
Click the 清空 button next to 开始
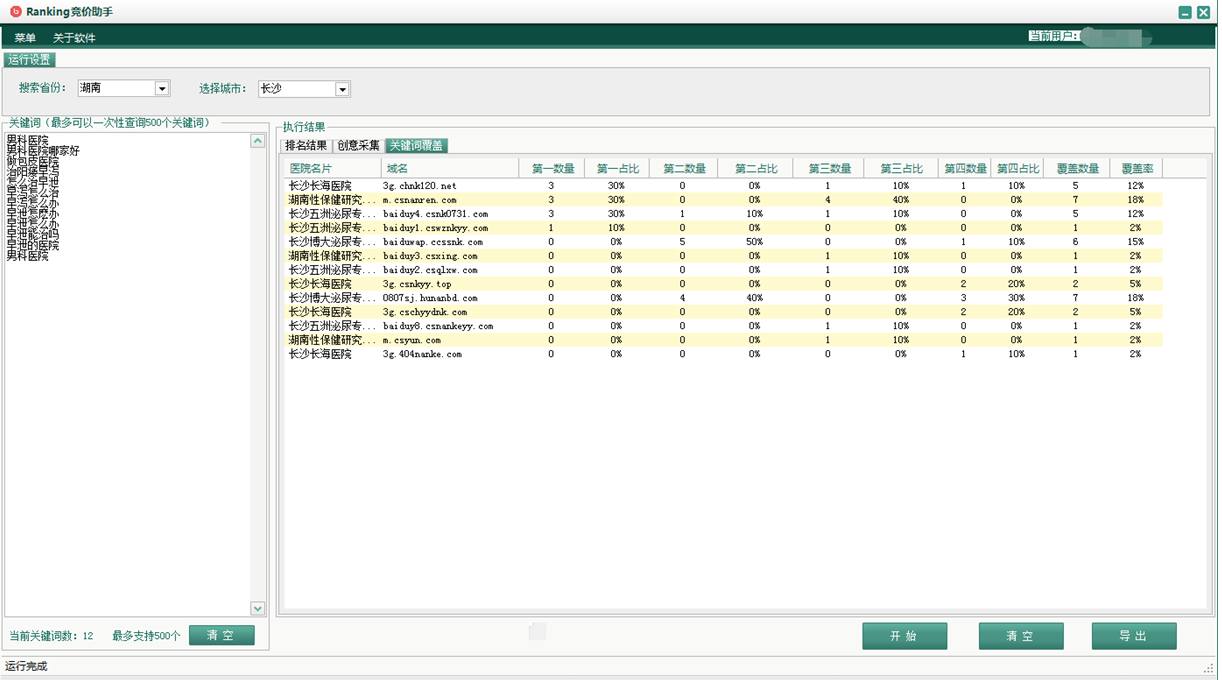click(x=1021, y=636)
